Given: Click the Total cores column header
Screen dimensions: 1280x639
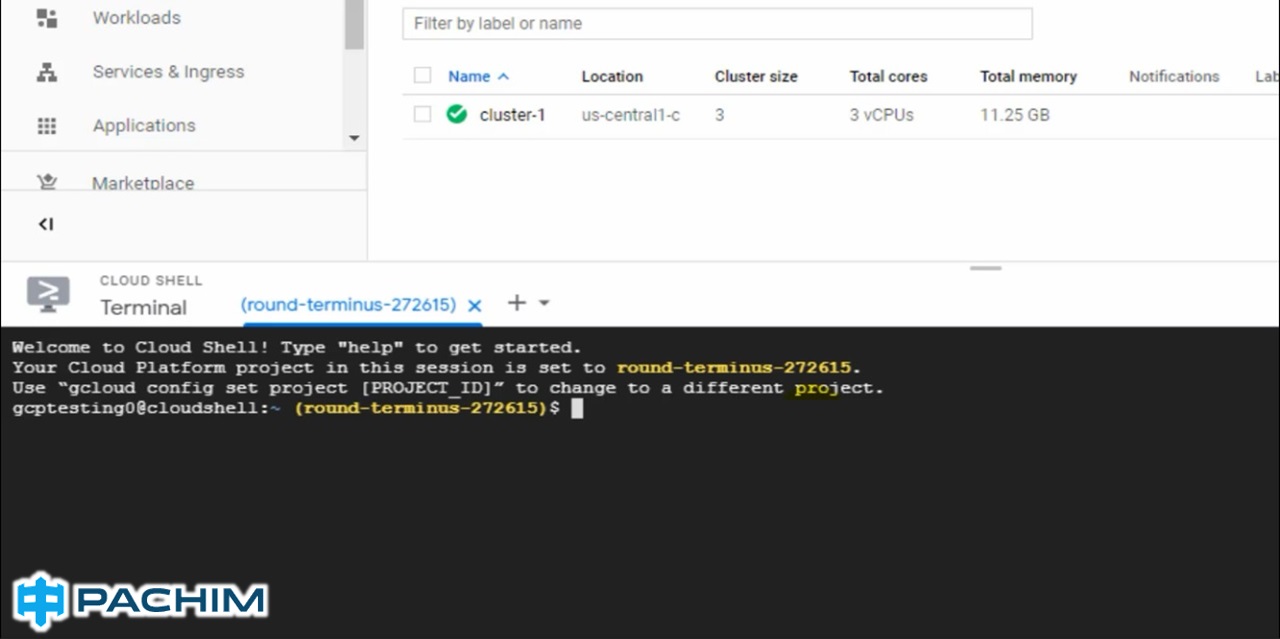Looking at the screenshot, I should coord(888,76).
